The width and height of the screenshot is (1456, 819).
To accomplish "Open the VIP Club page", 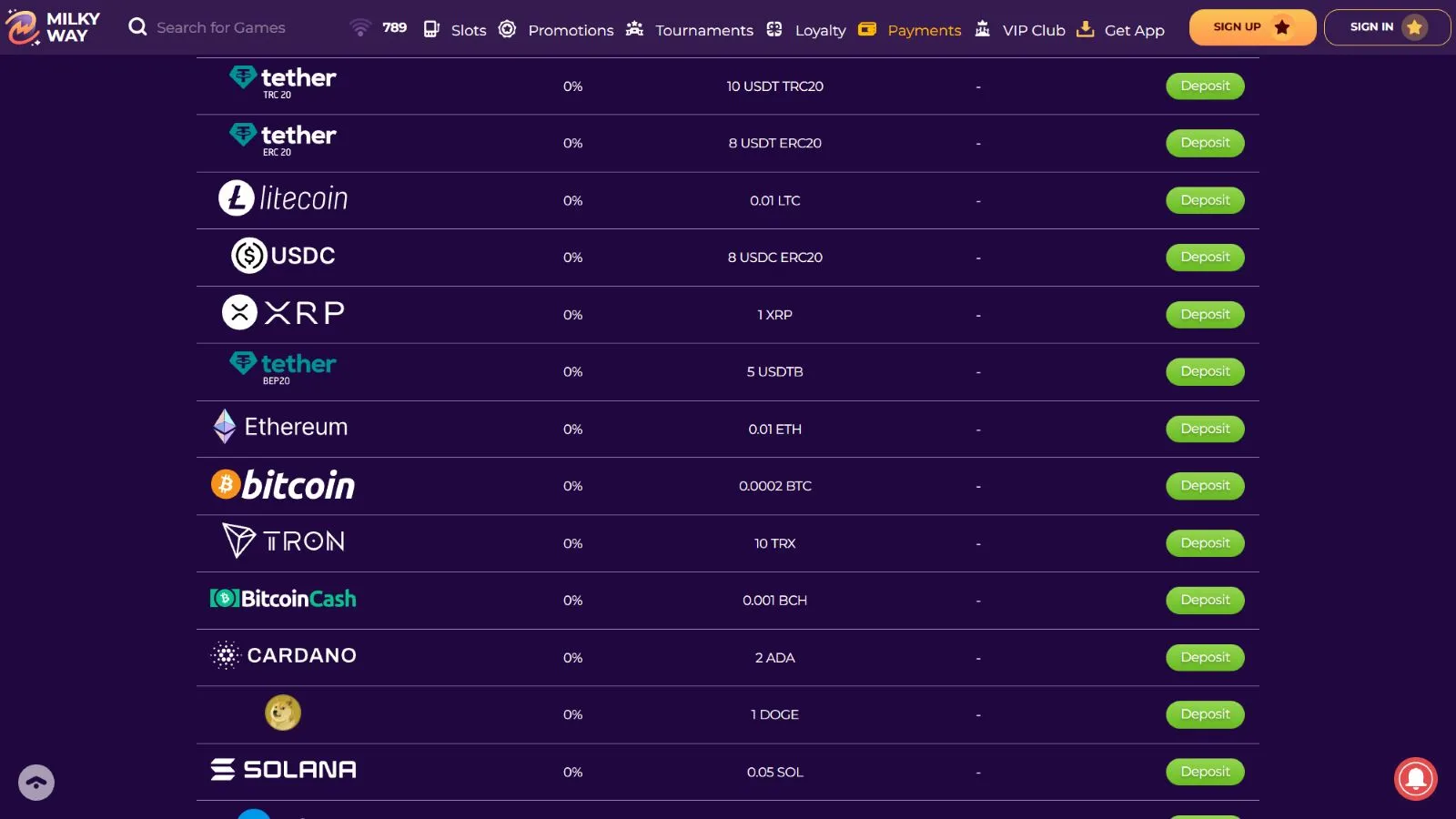I will pos(1033,30).
